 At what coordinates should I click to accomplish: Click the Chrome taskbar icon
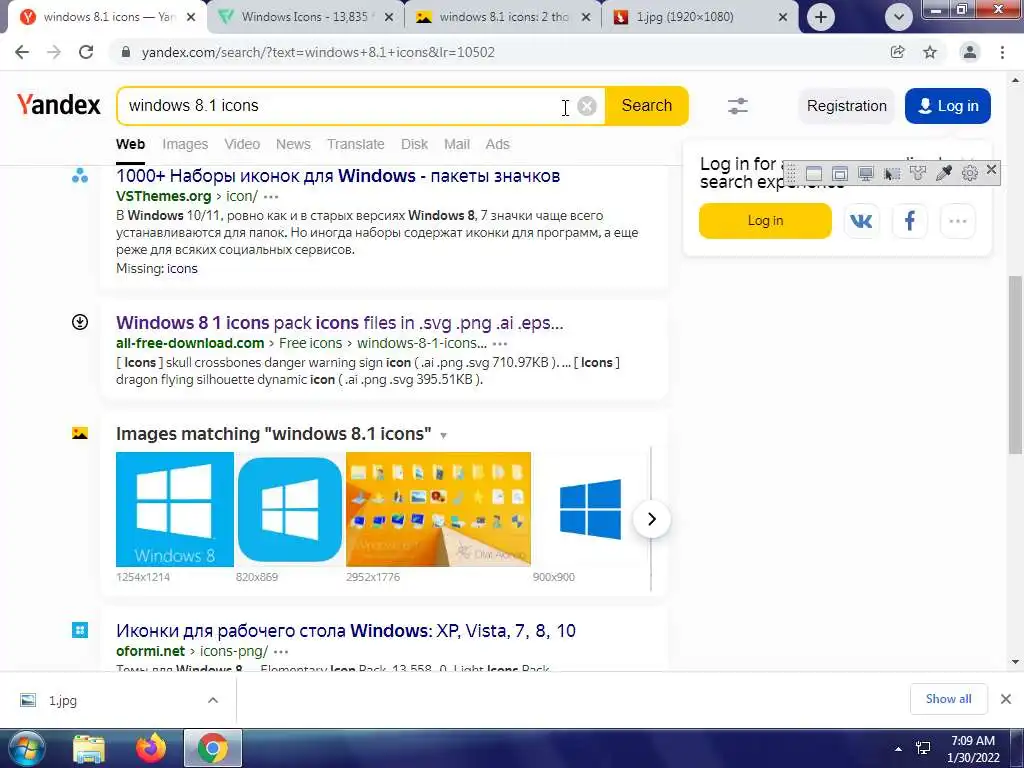[213, 748]
